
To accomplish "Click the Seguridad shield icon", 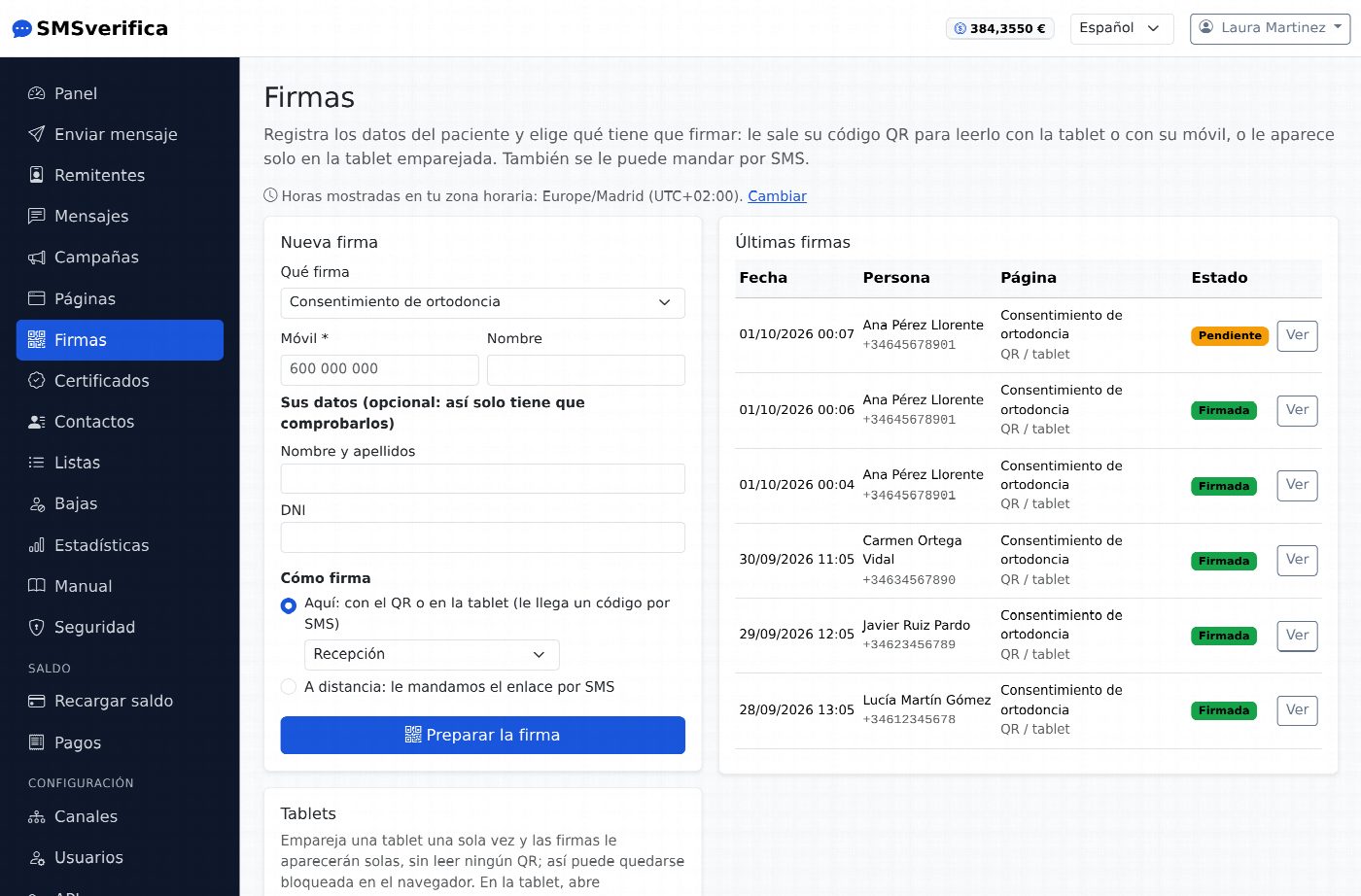I will coord(37,627).
